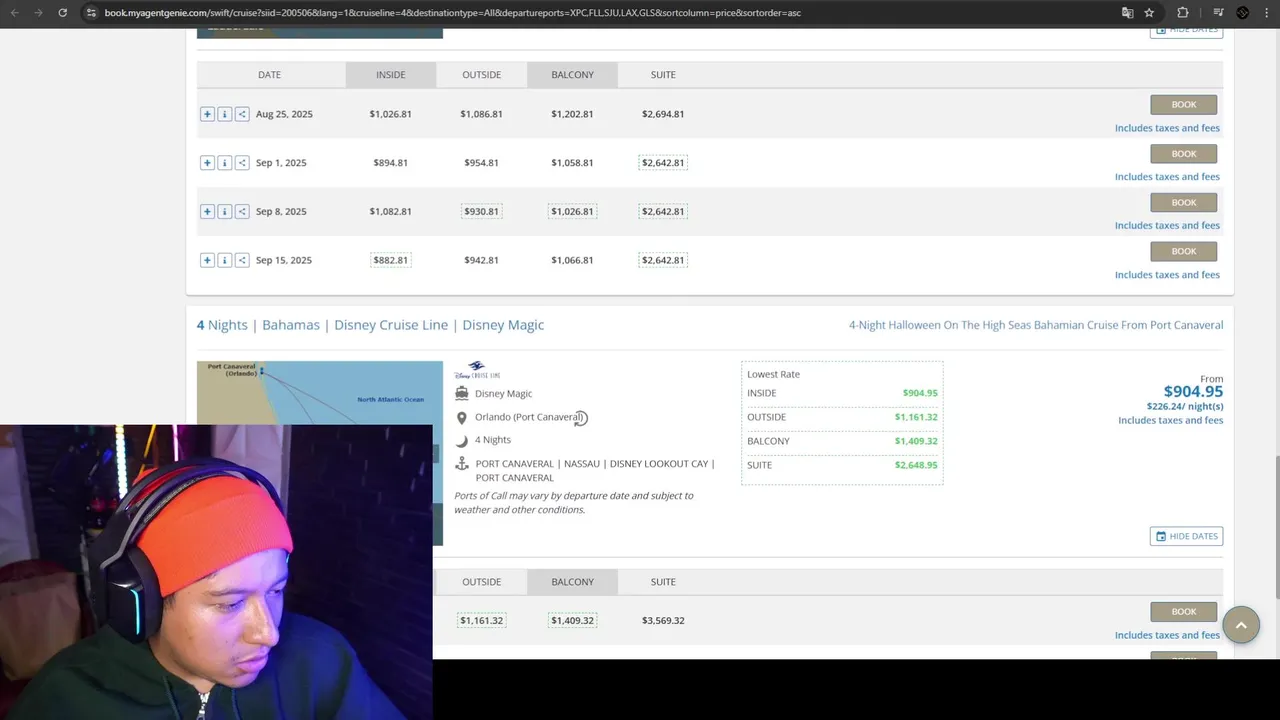Screen dimensions: 1280x720
Task: Select OUTSIDE header in Disney Magic table
Action: [481, 582]
